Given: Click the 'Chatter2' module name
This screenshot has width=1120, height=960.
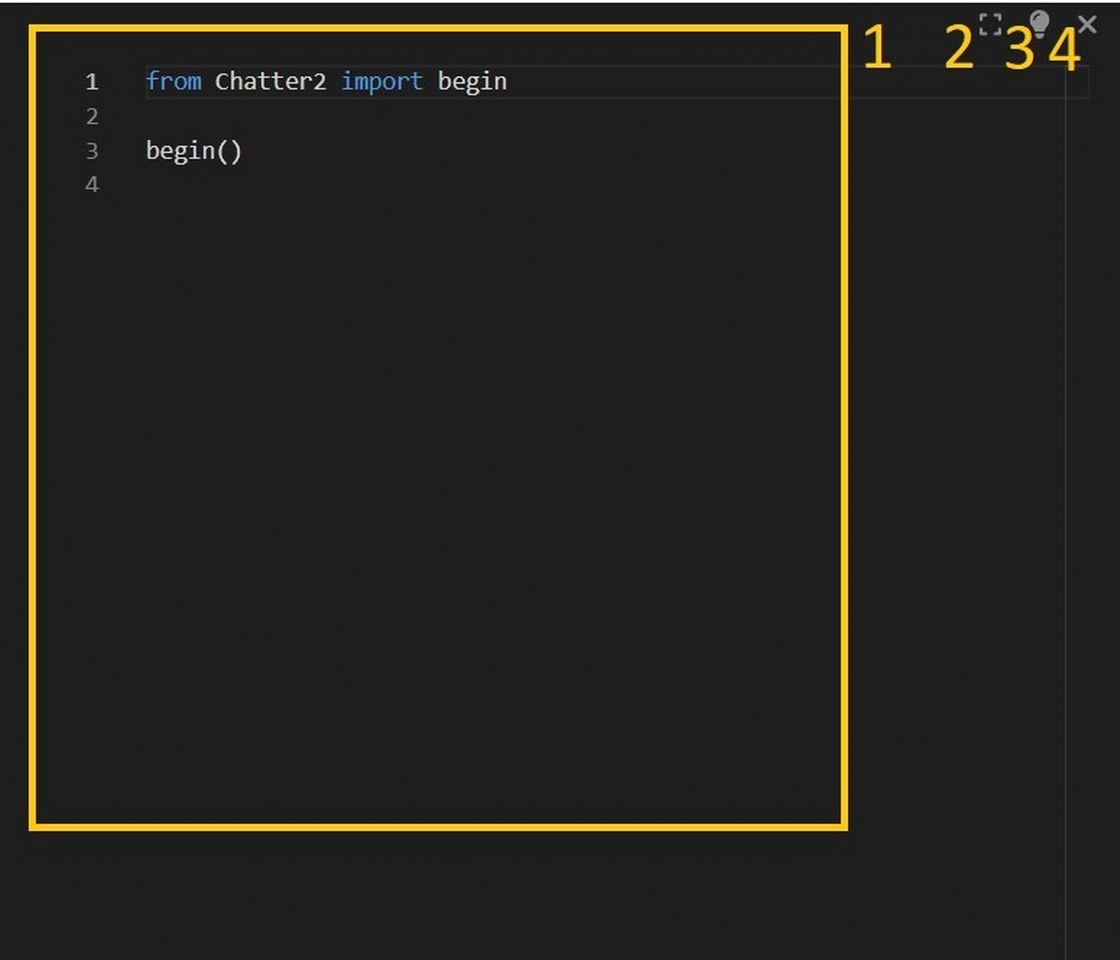Looking at the screenshot, I should pyautogui.click(x=271, y=81).
